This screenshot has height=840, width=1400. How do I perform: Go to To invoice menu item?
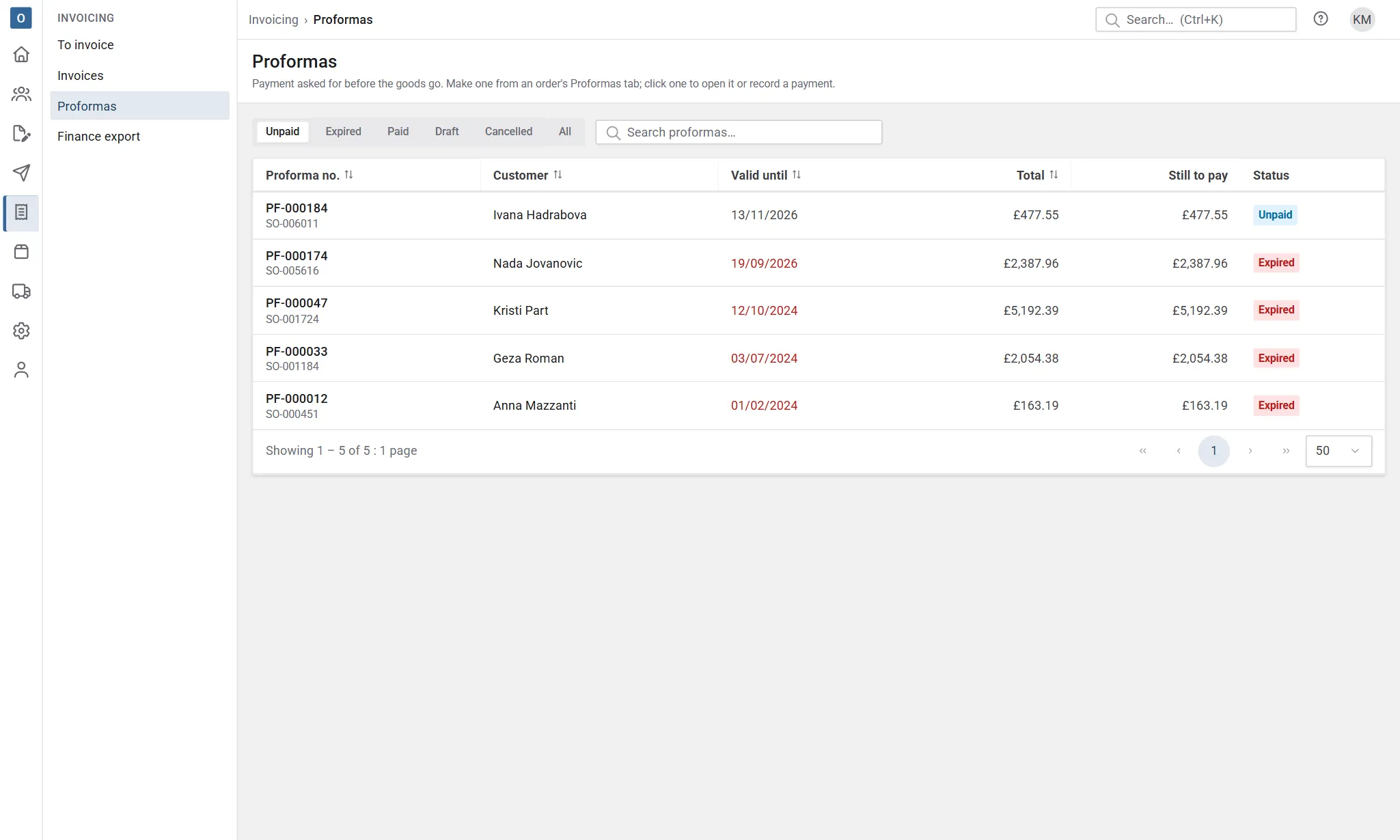pyautogui.click(x=139, y=45)
